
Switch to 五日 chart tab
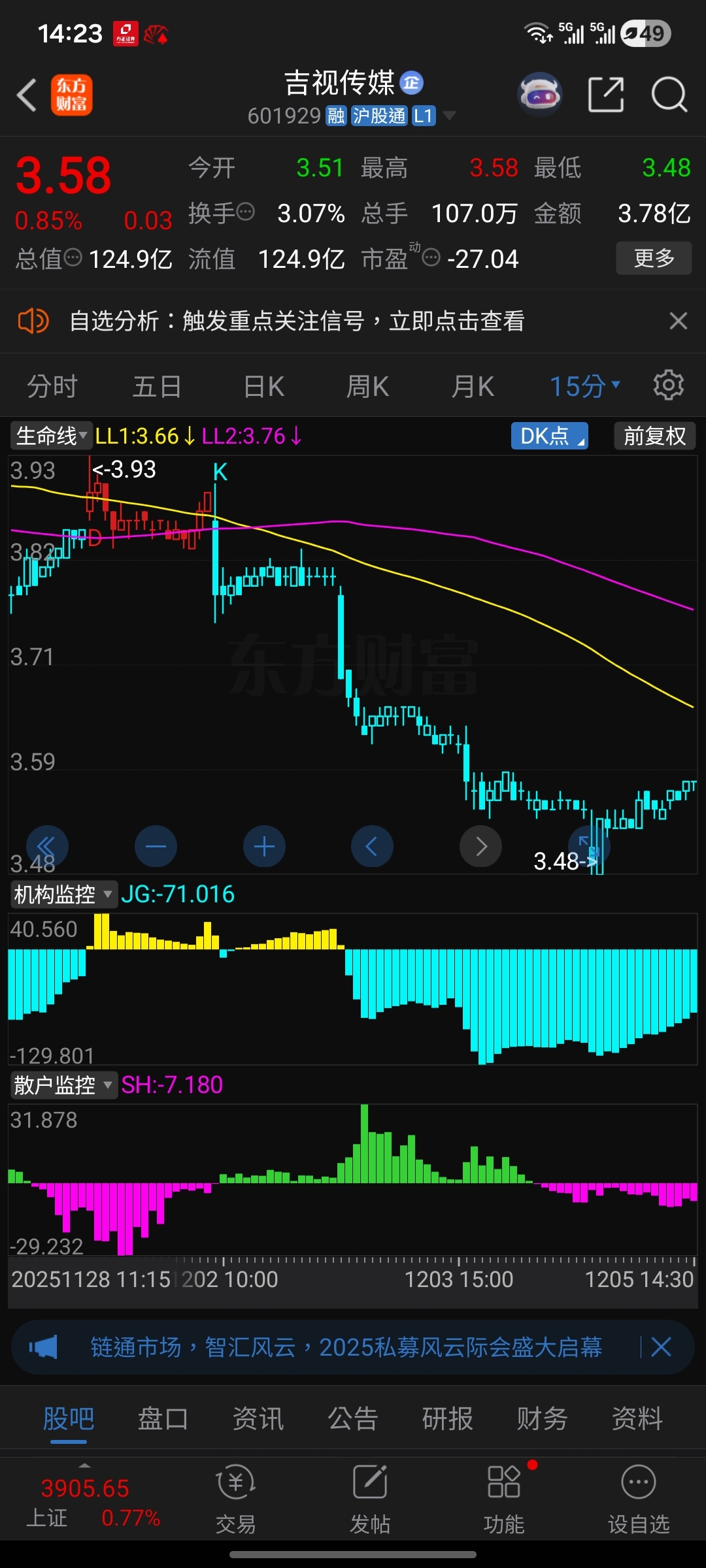[x=157, y=386]
